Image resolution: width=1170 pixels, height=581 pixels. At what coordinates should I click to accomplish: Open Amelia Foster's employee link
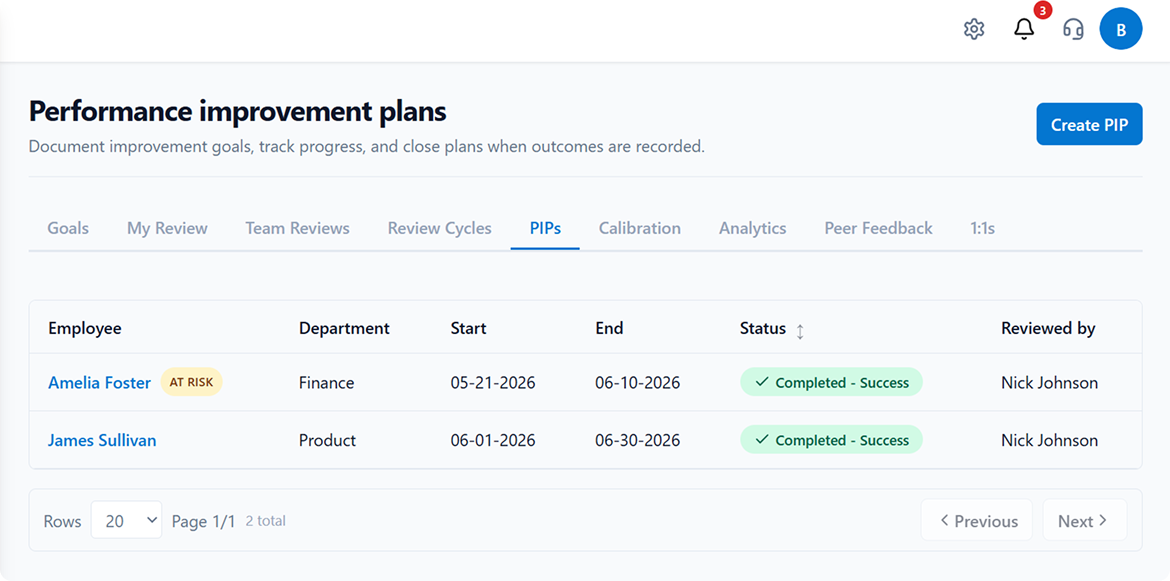(x=99, y=383)
